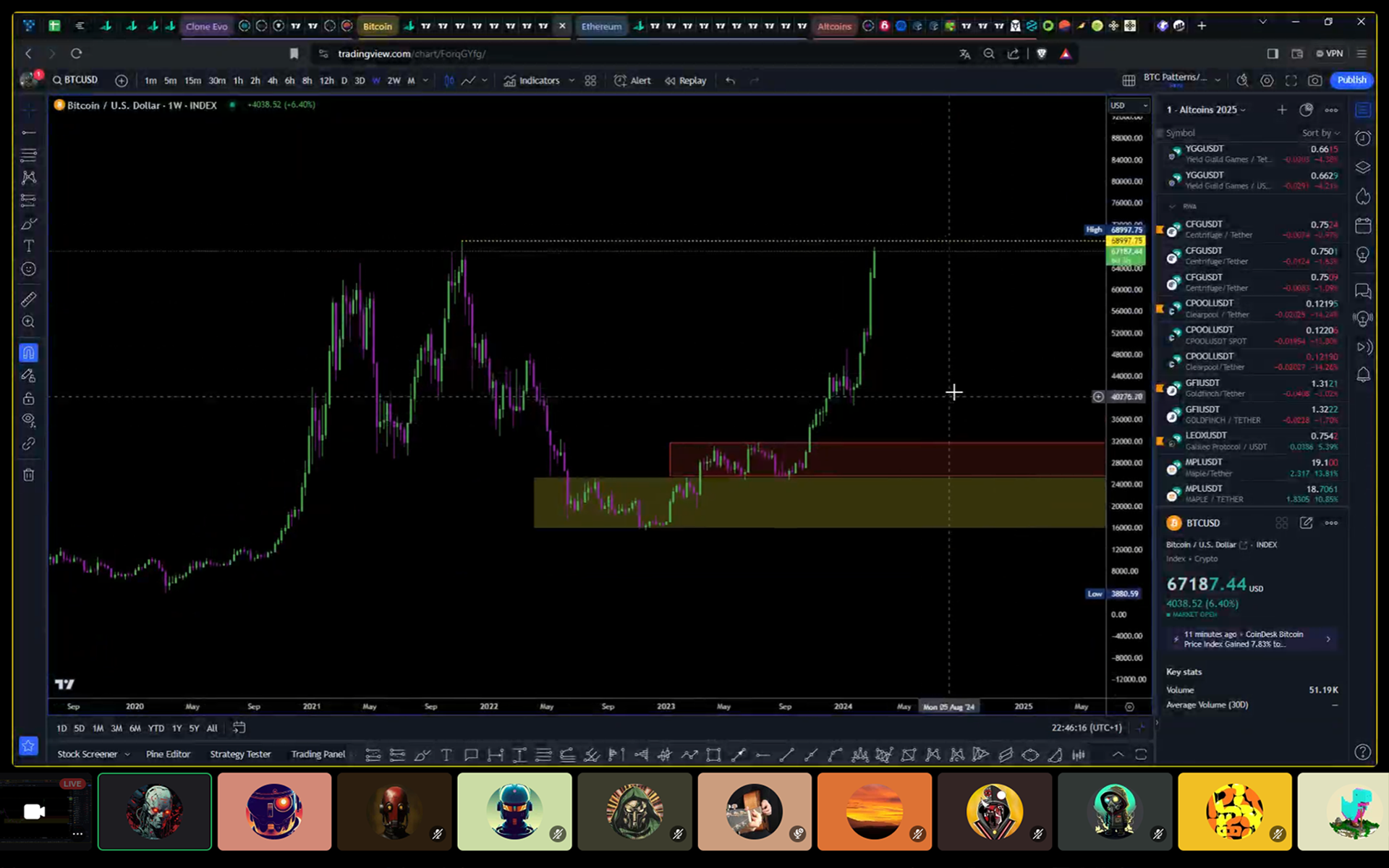This screenshot has height=868, width=1389.
Task: Click the Replay button
Action: click(x=686, y=80)
